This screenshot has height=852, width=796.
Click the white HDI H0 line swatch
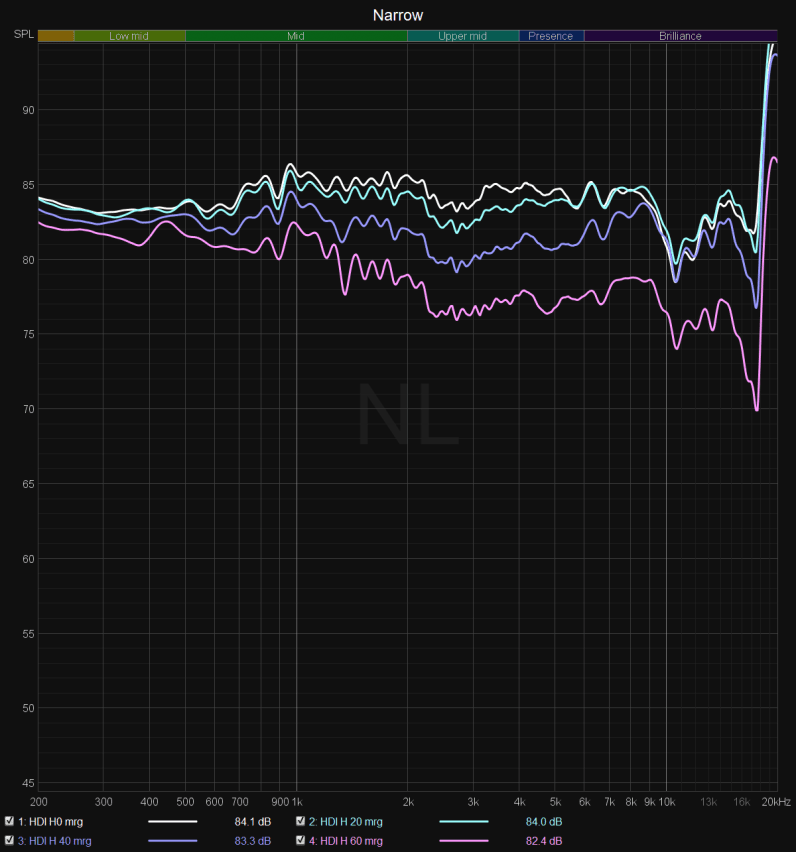click(x=173, y=821)
